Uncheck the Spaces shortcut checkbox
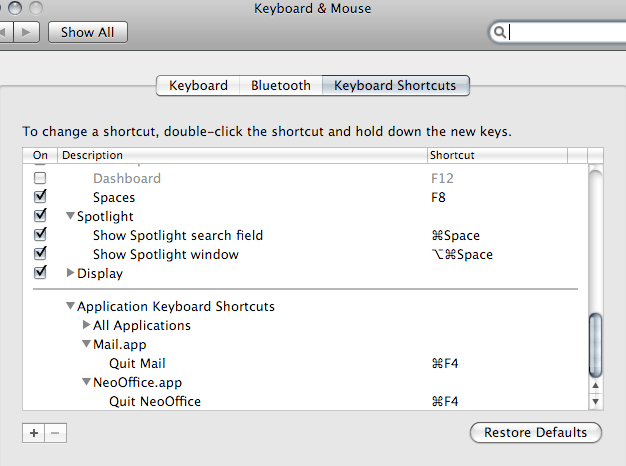The image size is (626, 466). (40, 196)
